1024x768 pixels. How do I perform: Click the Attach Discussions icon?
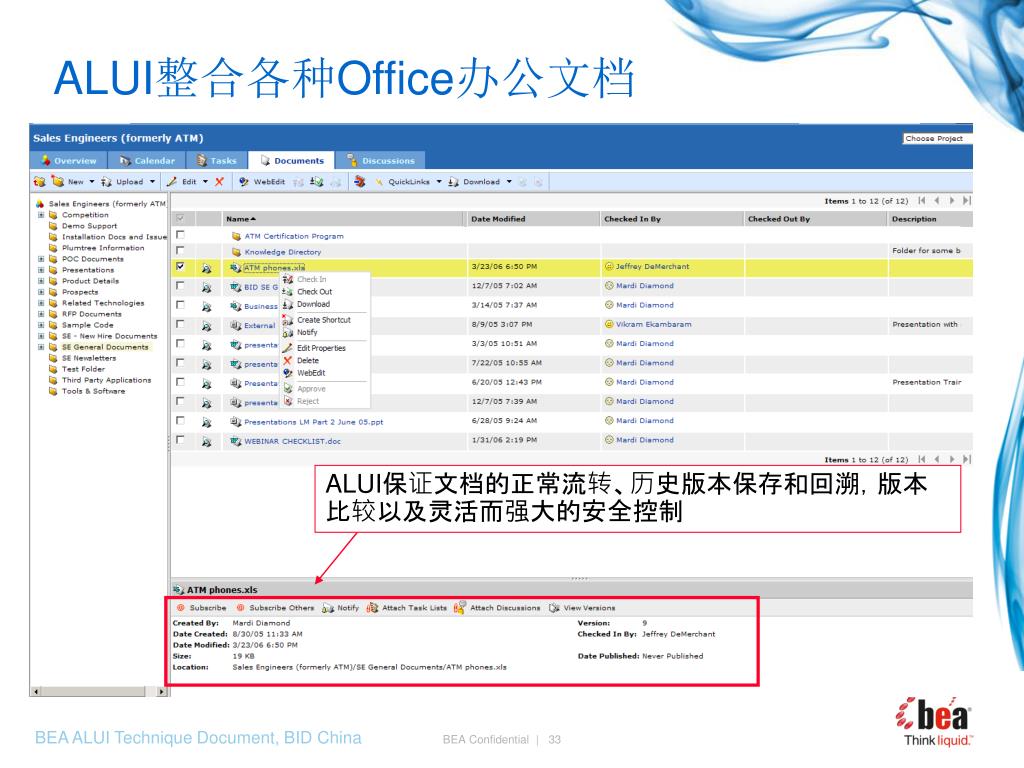pos(460,607)
